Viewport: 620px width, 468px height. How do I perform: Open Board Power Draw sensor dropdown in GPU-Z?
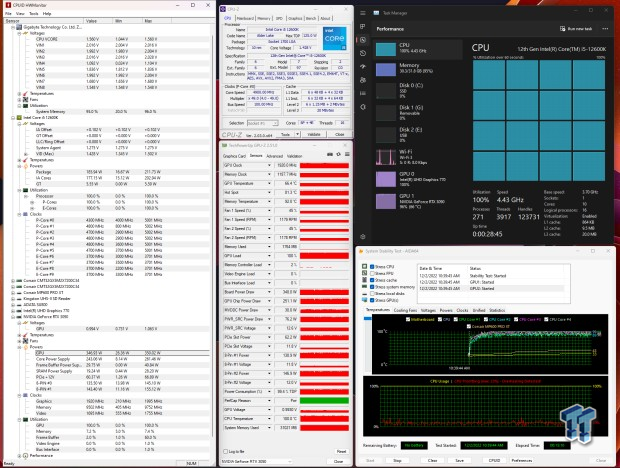point(269,292)
